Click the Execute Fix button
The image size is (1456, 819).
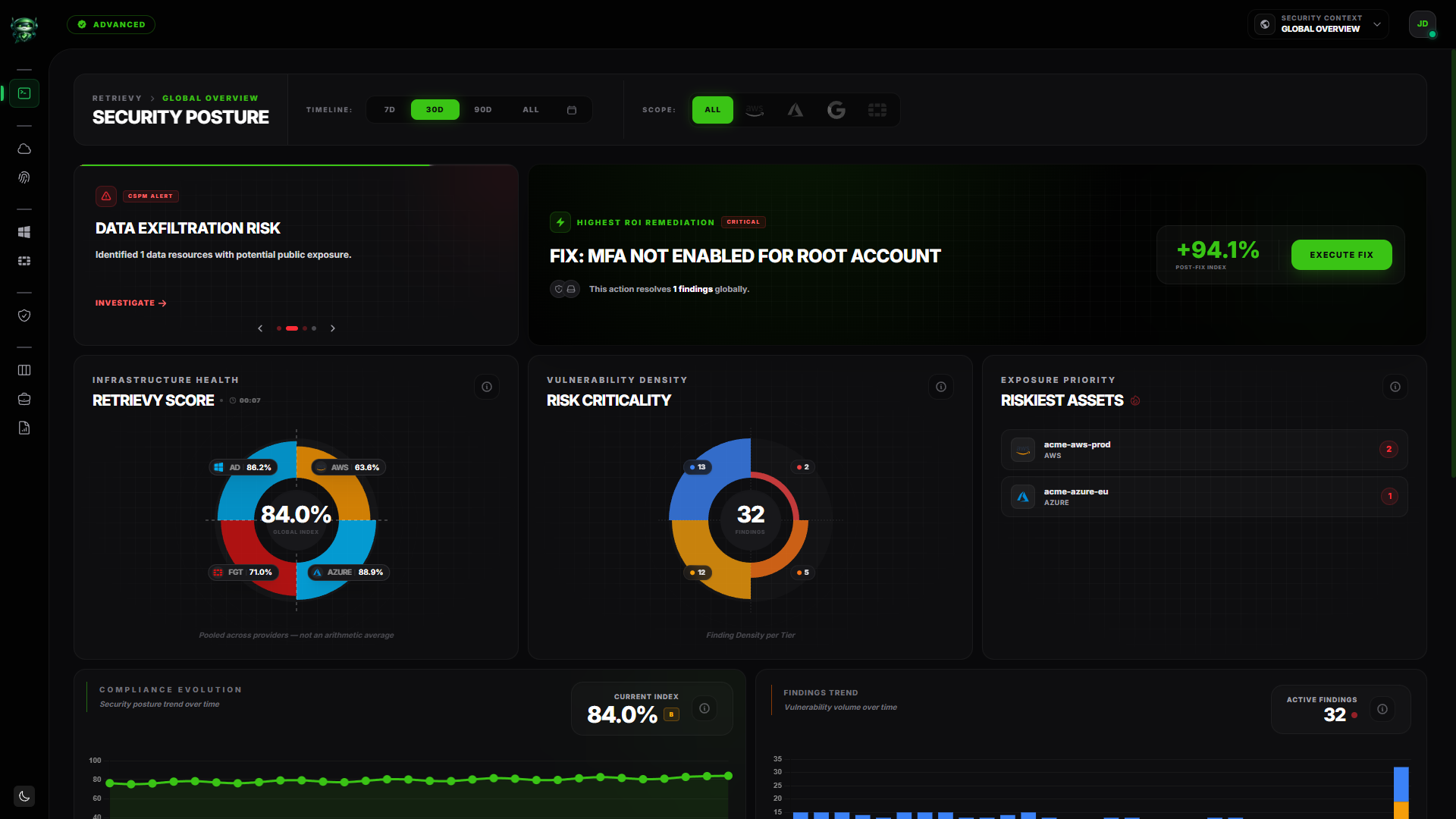(1341, 255)
